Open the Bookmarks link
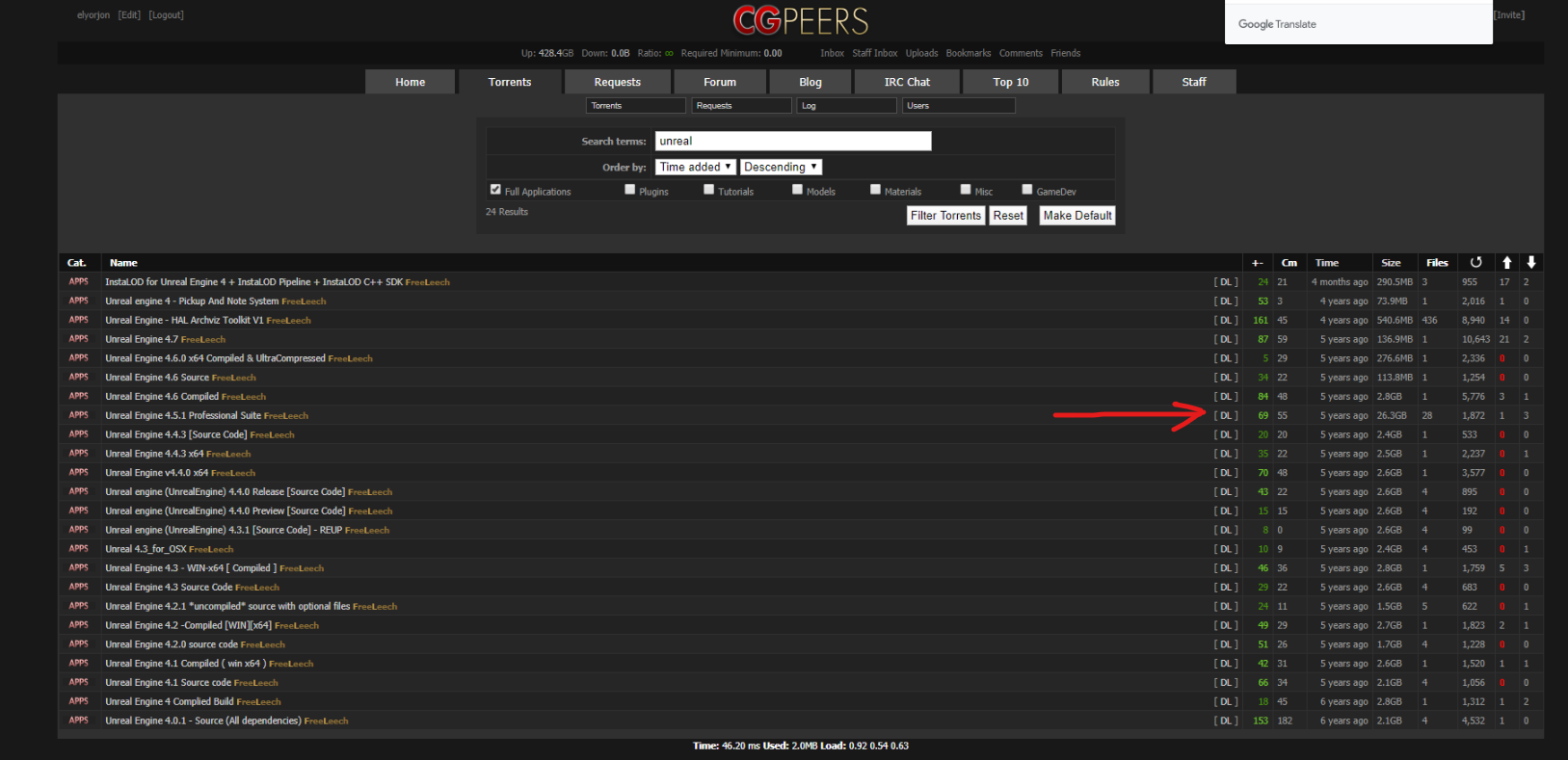1568x760 pixels. click(968, 53)
